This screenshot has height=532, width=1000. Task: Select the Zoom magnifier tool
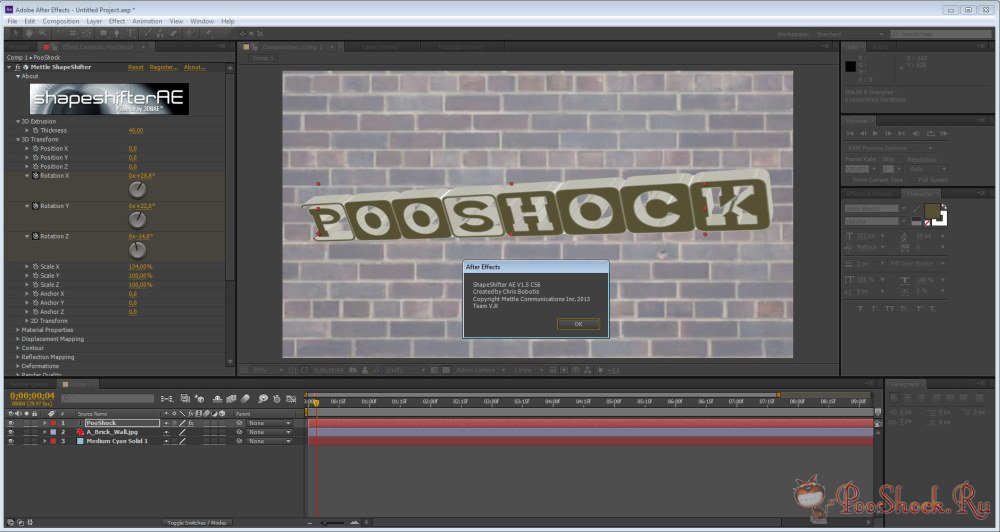(x=43, y=33)
